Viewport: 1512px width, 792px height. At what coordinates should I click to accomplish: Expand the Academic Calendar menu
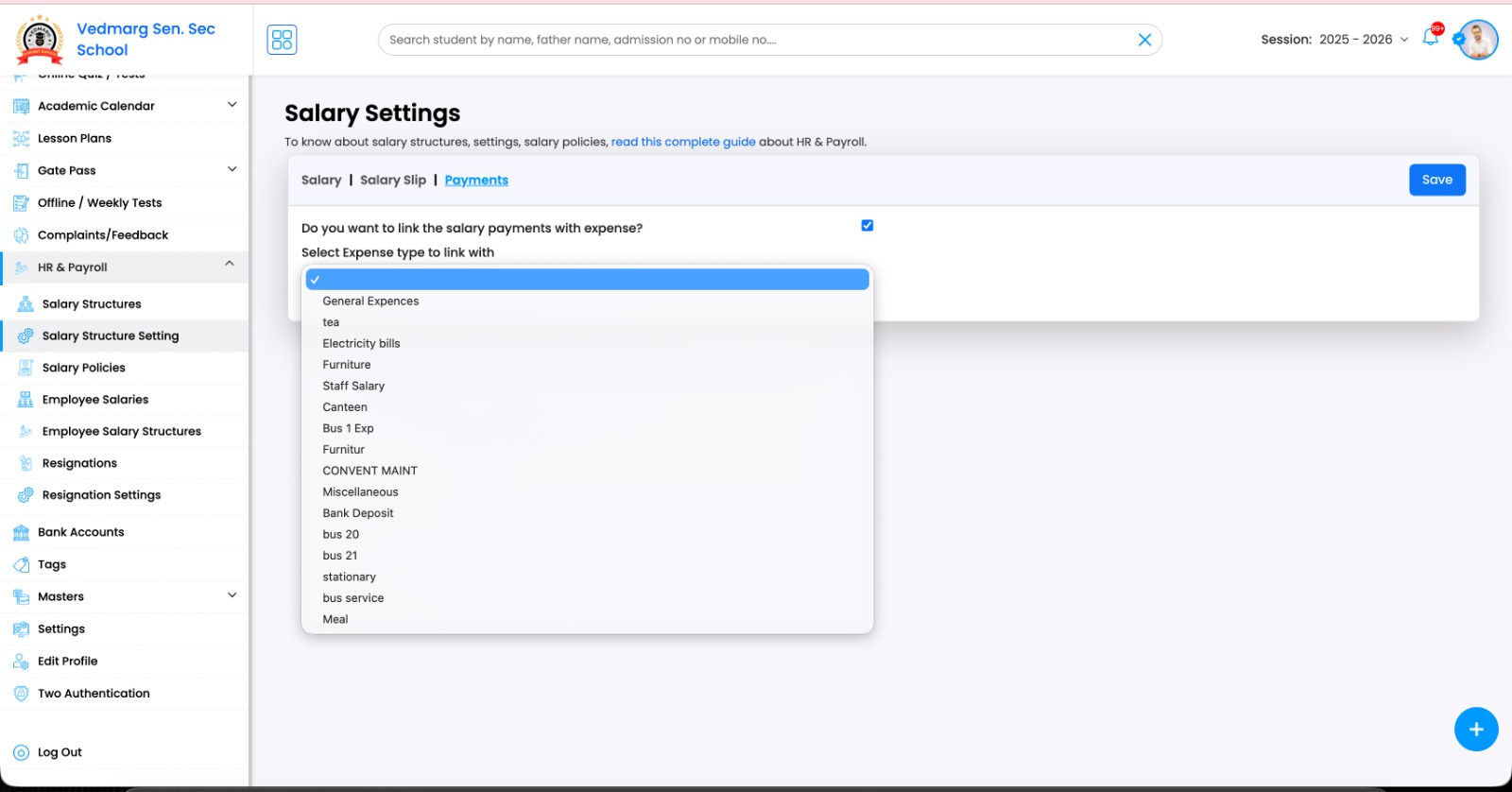[x=232, y=105]
